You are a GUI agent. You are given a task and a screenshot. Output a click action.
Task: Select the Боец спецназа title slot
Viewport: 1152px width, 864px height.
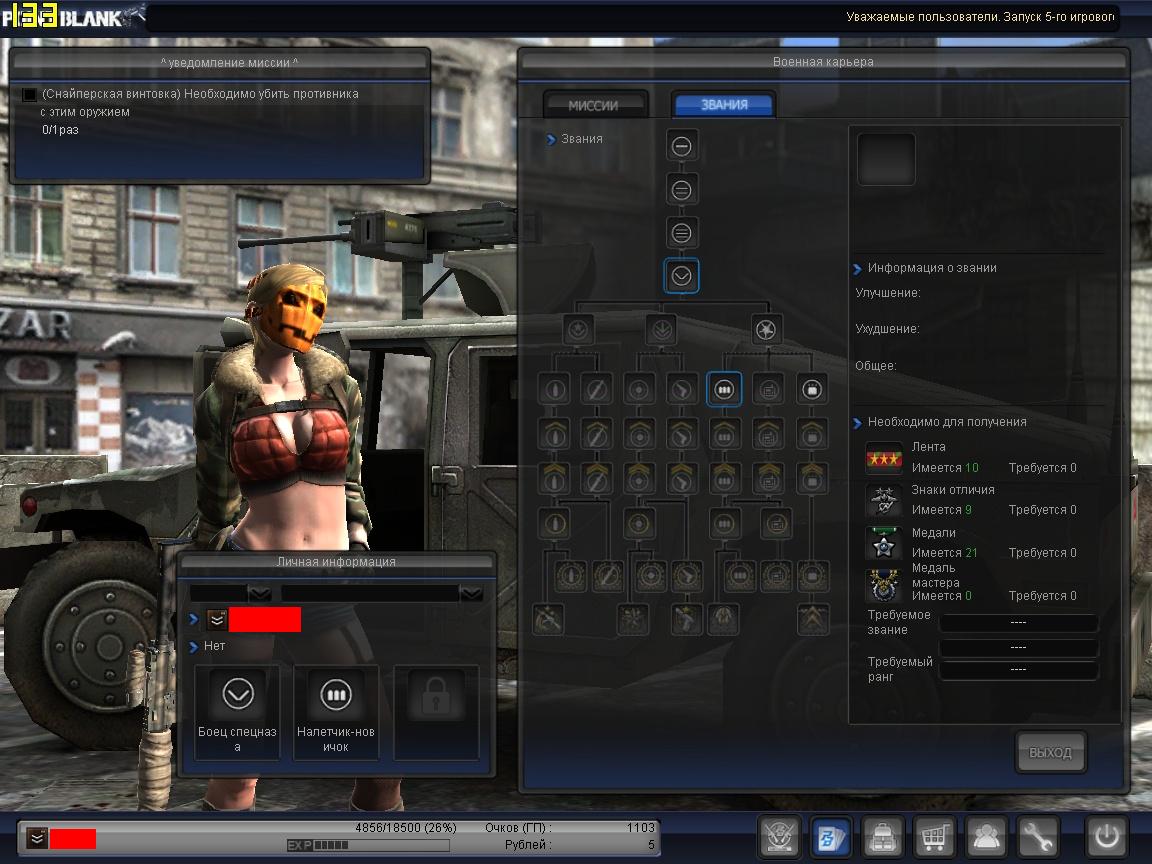coord(237,712)
